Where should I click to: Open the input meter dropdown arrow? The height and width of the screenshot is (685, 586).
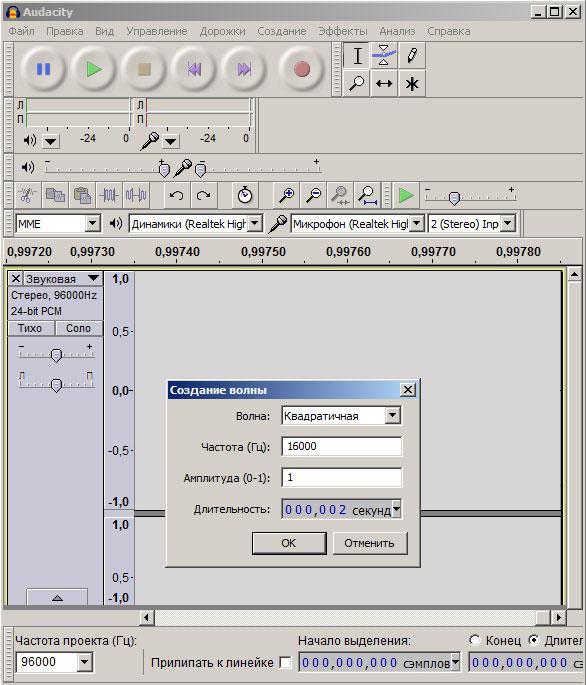click(x=170, y=141)
